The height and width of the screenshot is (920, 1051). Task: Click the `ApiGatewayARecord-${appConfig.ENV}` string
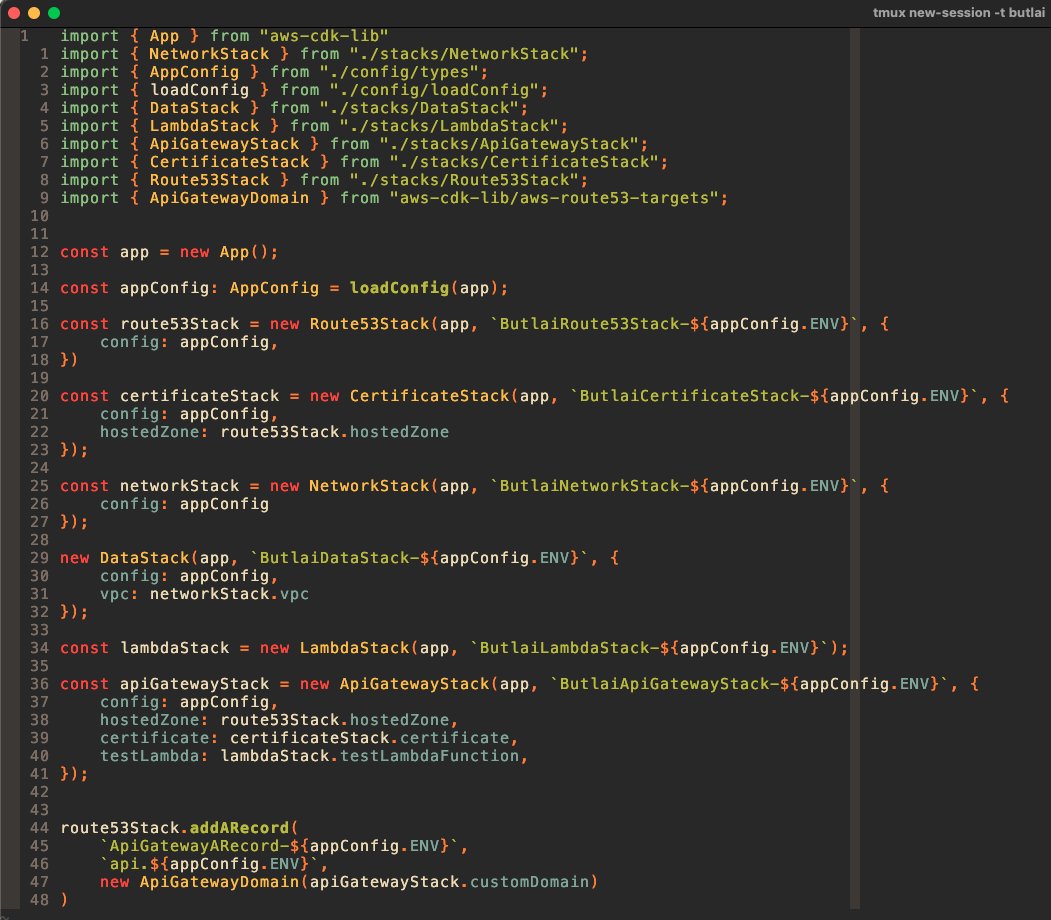(x=279, y=846)
